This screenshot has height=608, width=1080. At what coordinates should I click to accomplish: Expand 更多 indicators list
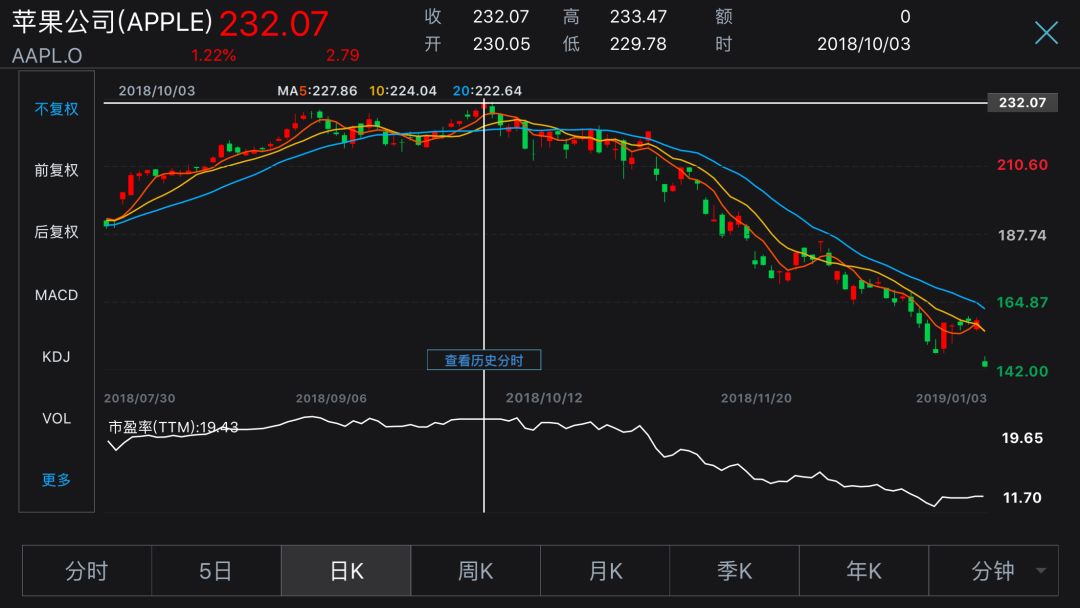57,480
